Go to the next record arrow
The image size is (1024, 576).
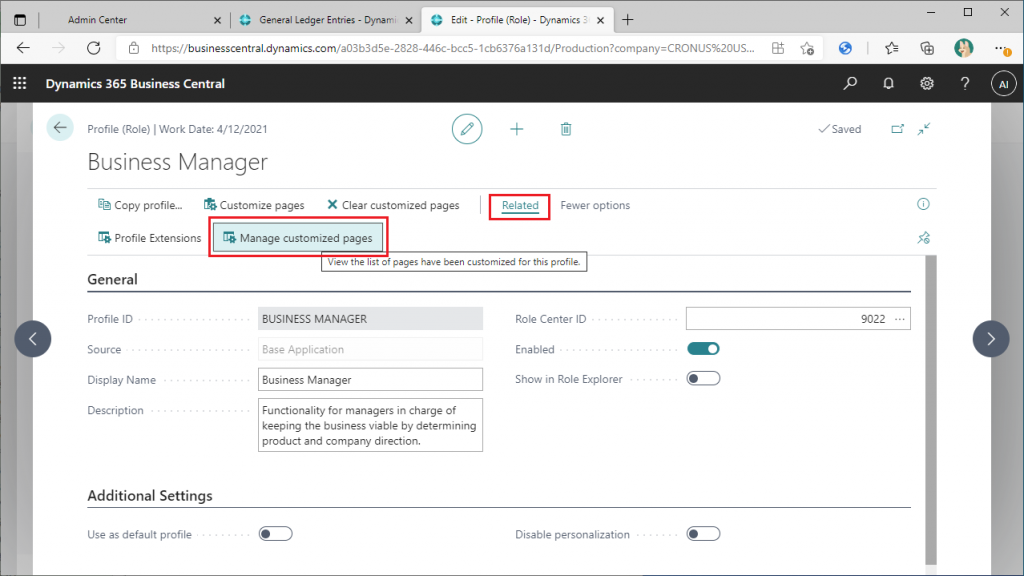(991, 338)
